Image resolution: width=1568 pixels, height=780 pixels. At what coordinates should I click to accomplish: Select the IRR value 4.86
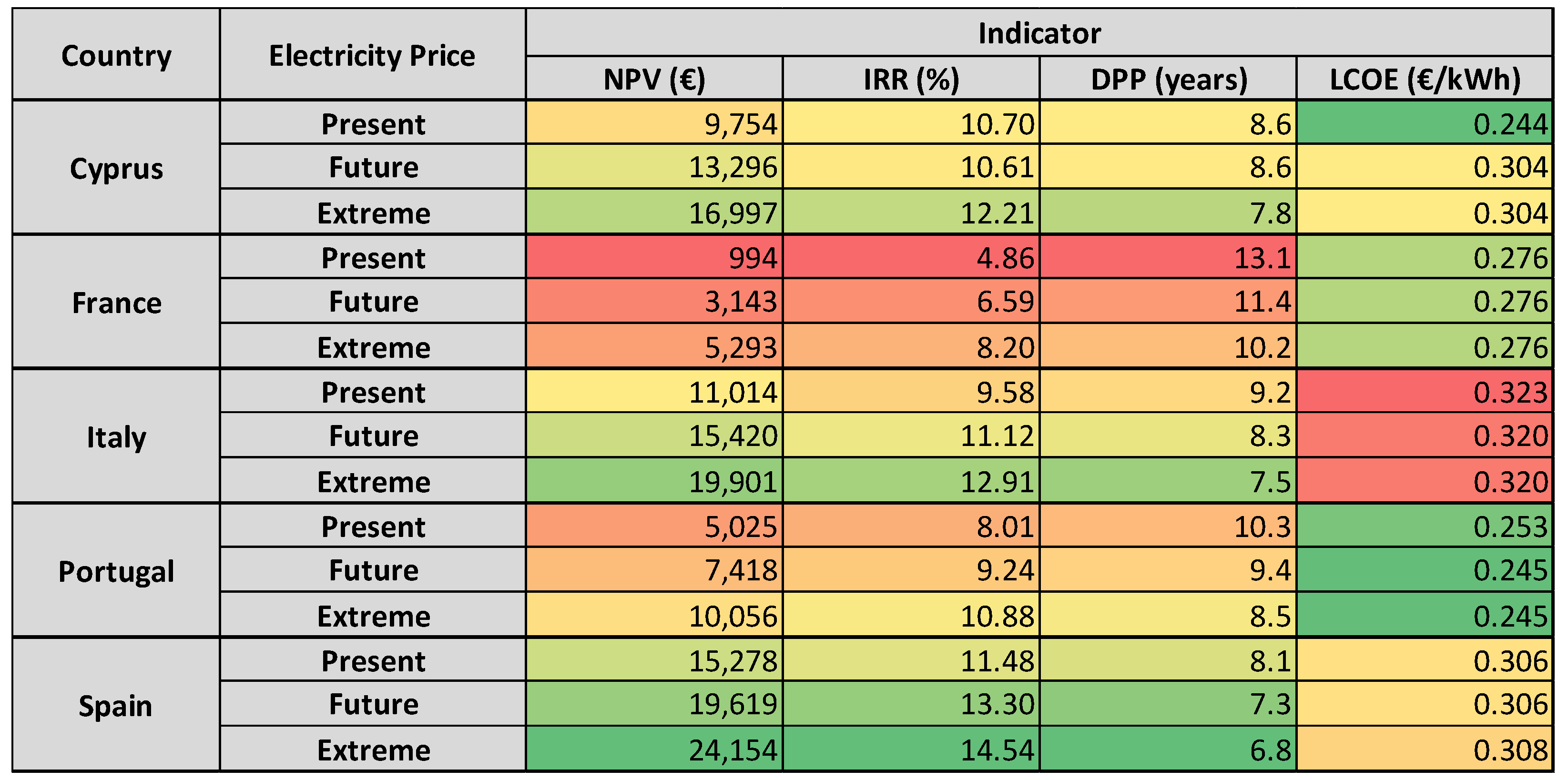click(911, 258)
